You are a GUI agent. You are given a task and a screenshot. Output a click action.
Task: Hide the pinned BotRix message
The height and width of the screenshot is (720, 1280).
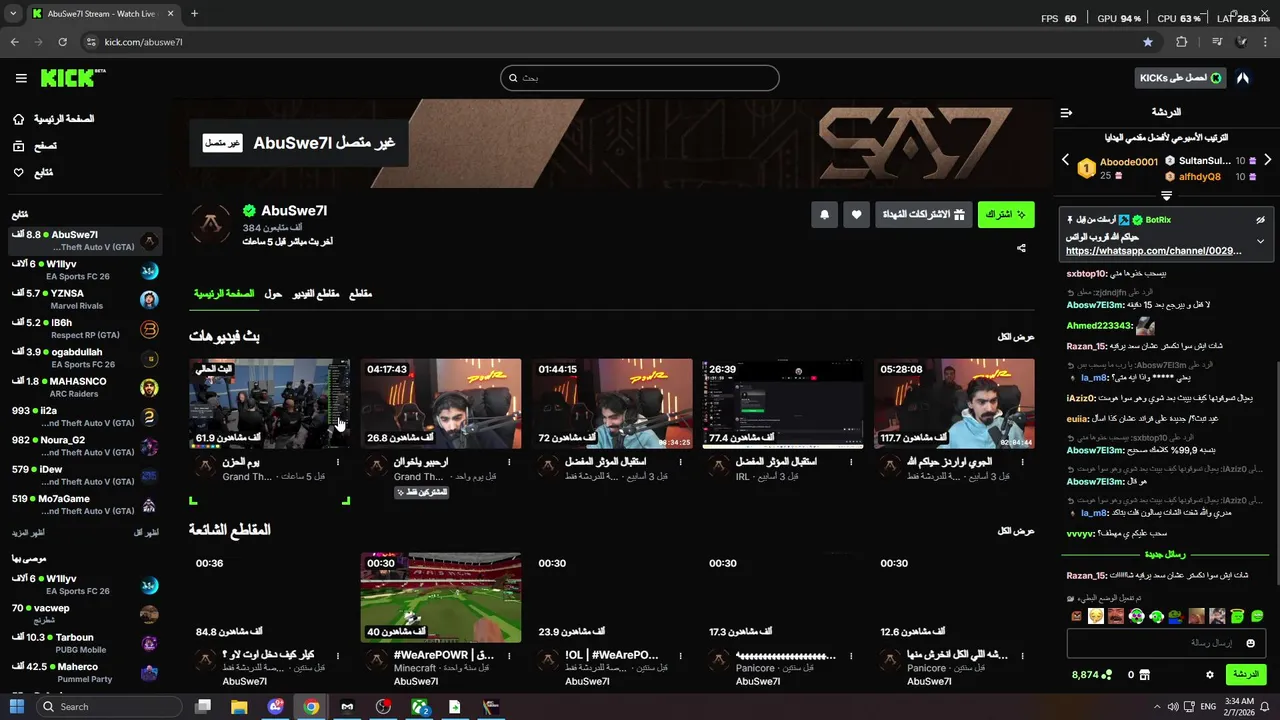coord(1260,220)
